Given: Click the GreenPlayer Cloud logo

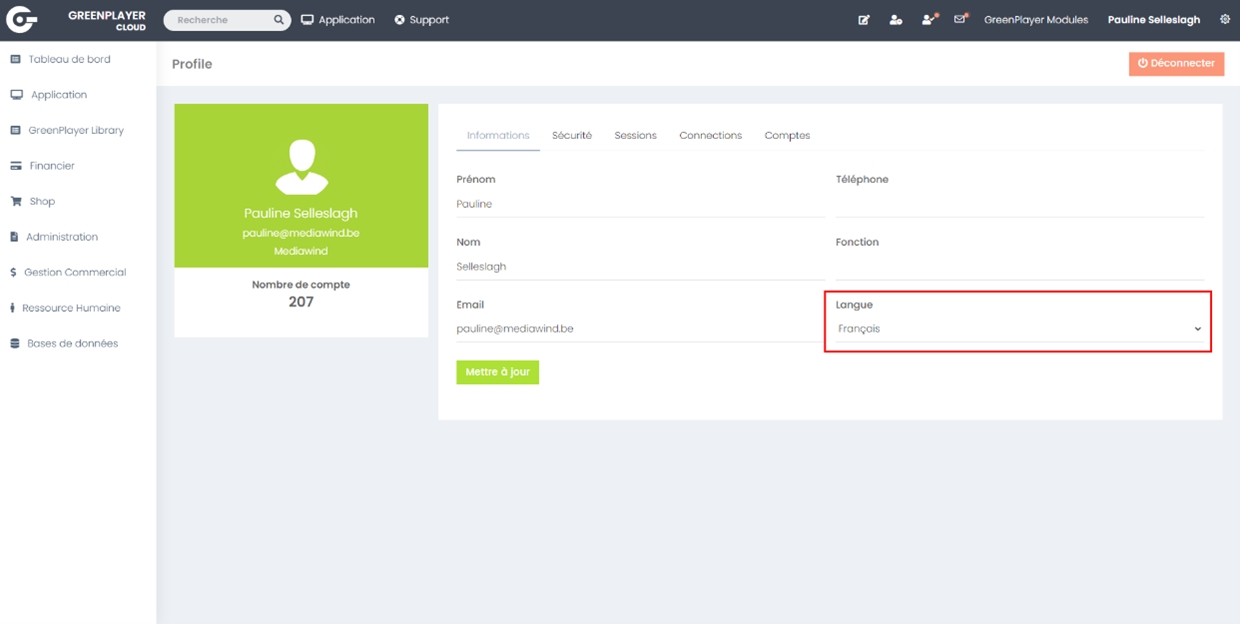Looking at the screenshot, I should [22, 20].
